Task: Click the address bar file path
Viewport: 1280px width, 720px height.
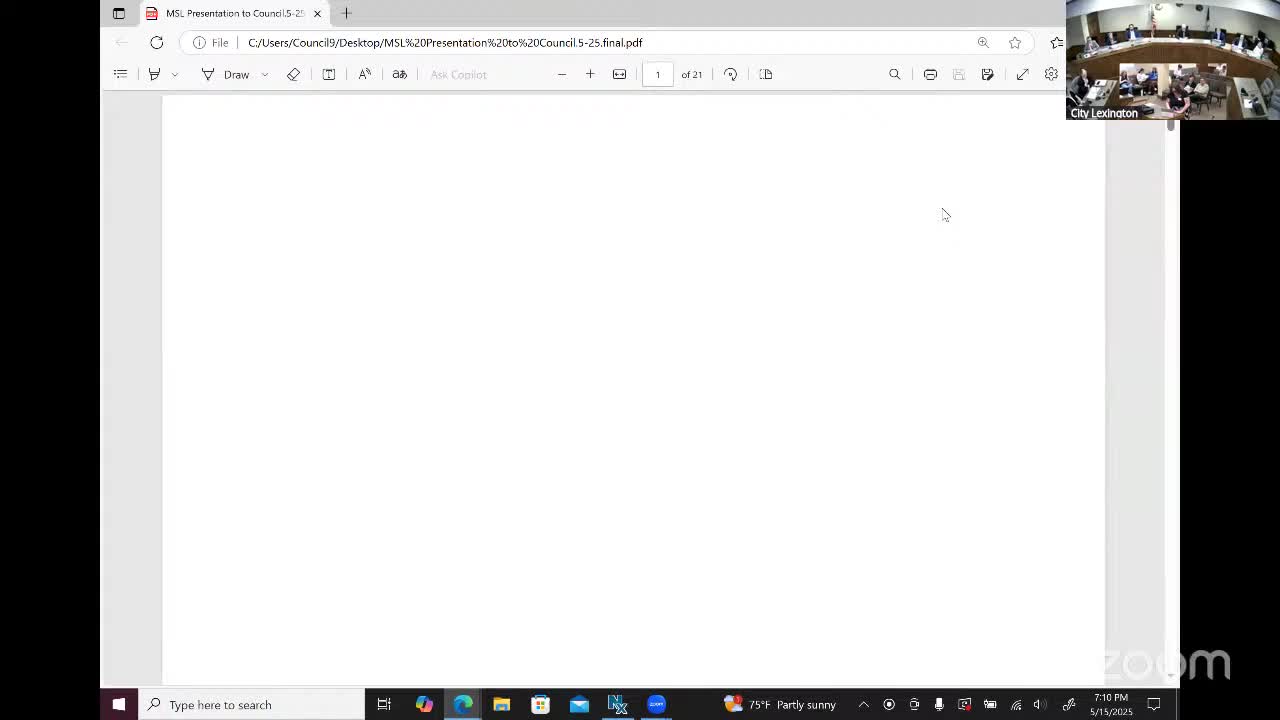Action: (445, 42)
